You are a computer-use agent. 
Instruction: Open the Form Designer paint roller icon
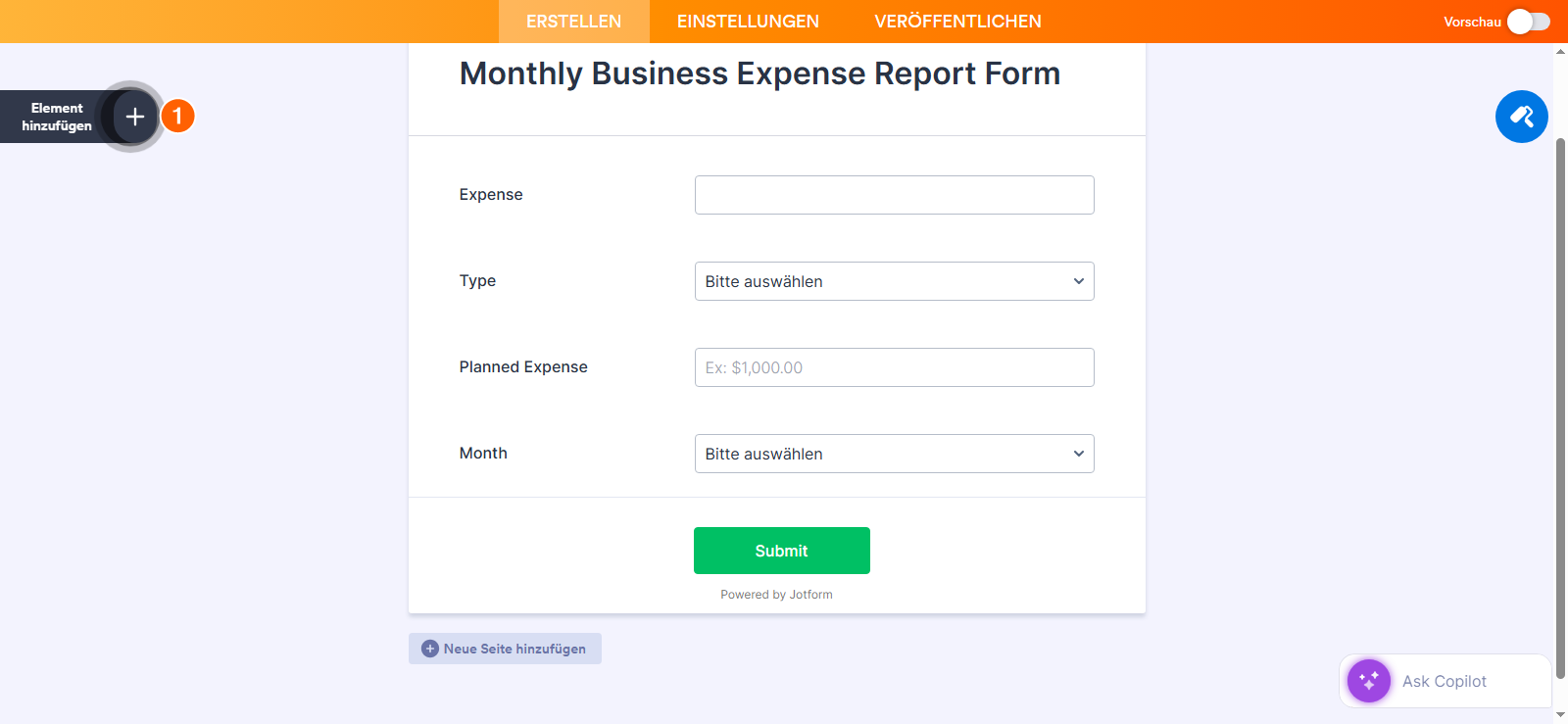1521,117
